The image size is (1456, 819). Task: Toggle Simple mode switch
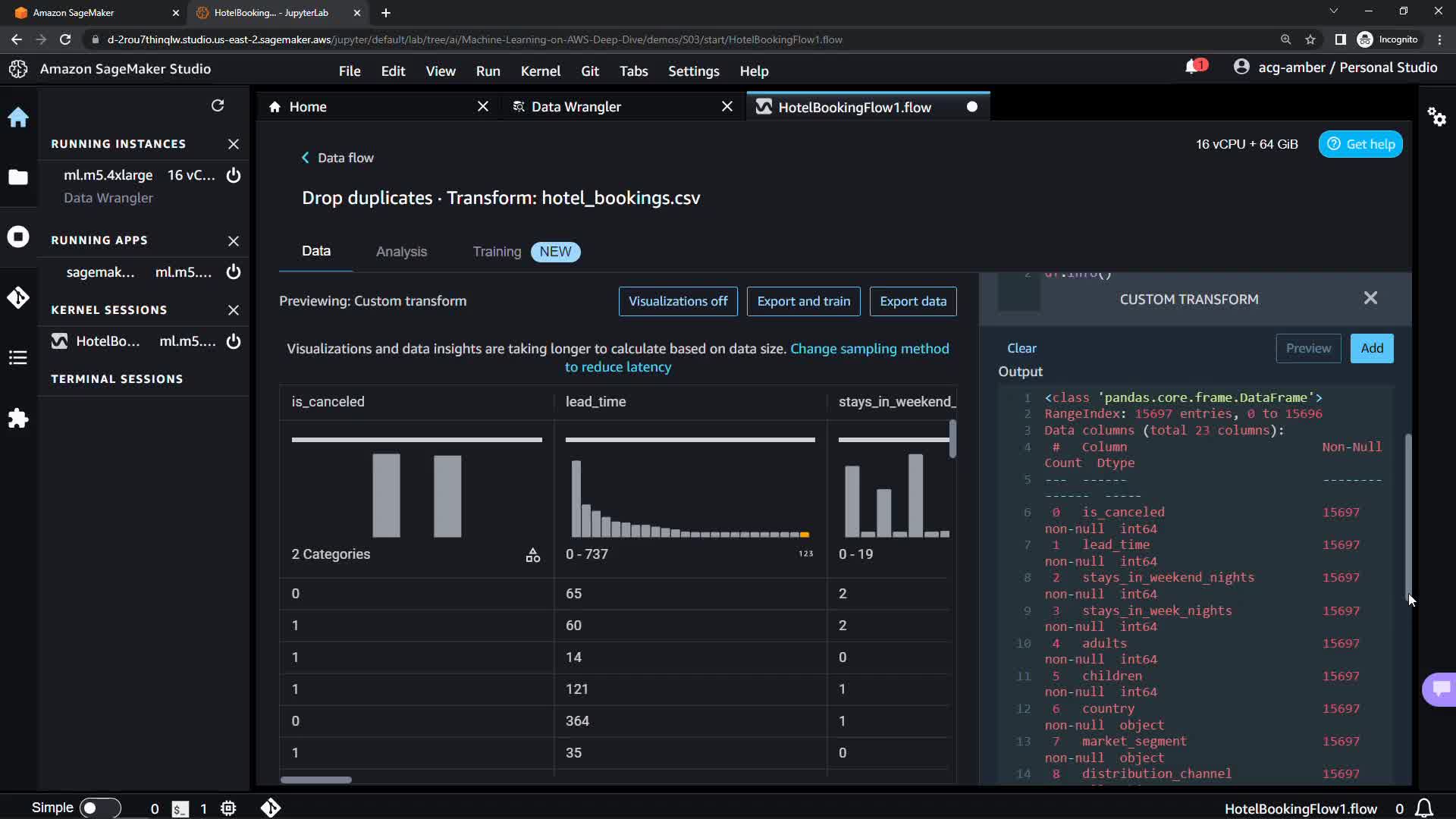click(x=99, y=808)
